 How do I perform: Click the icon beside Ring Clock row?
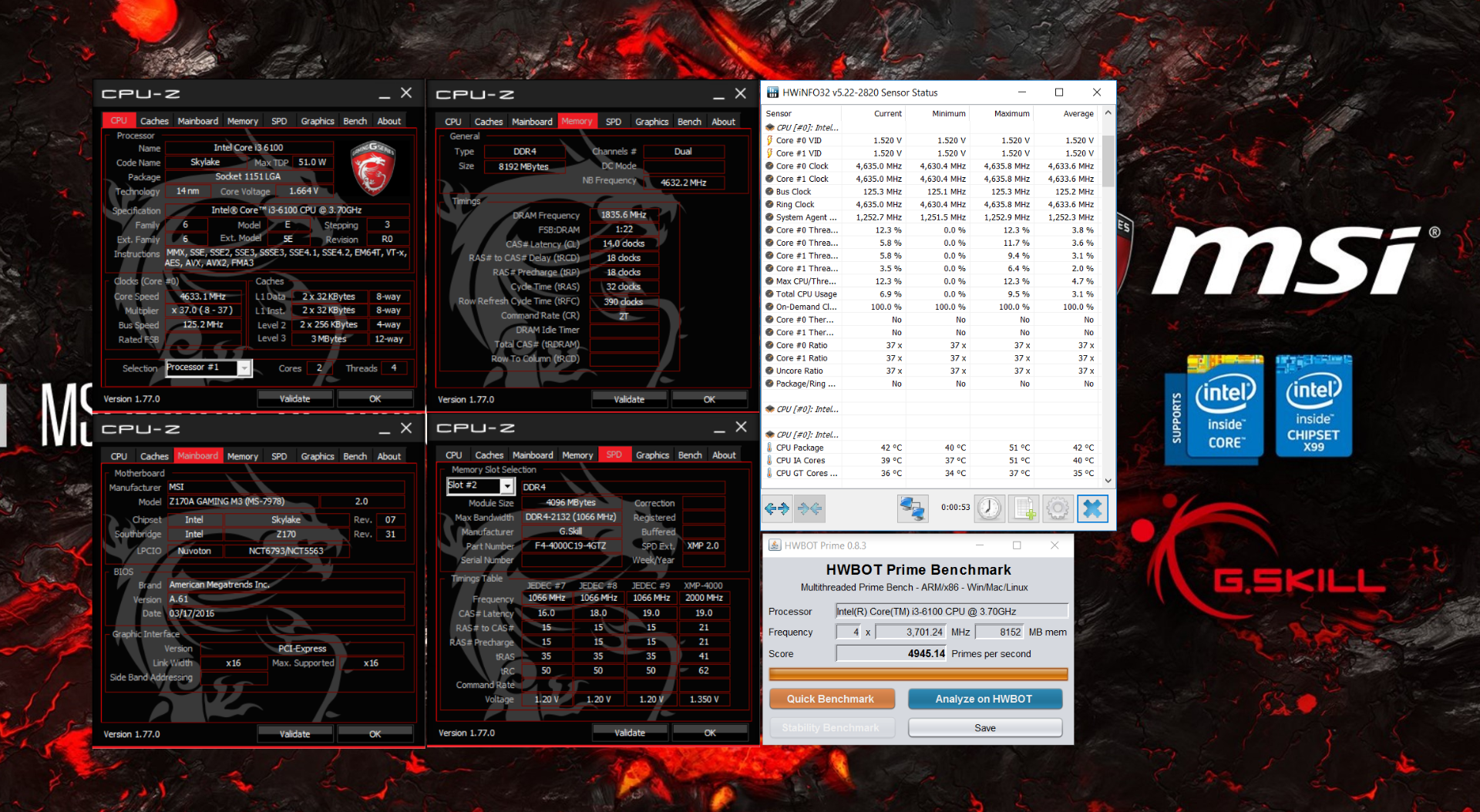click(x=769, y=204)
